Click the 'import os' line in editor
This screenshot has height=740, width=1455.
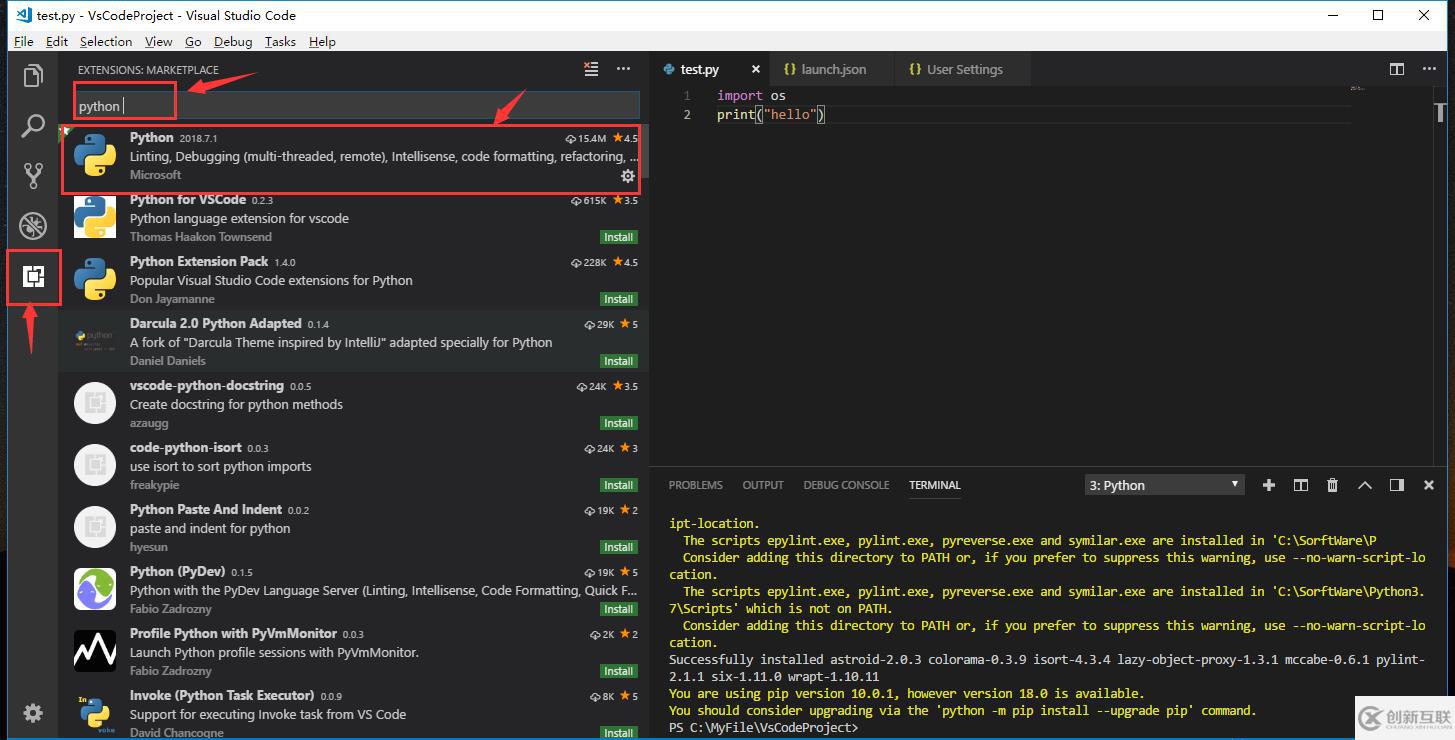point(751,96)
